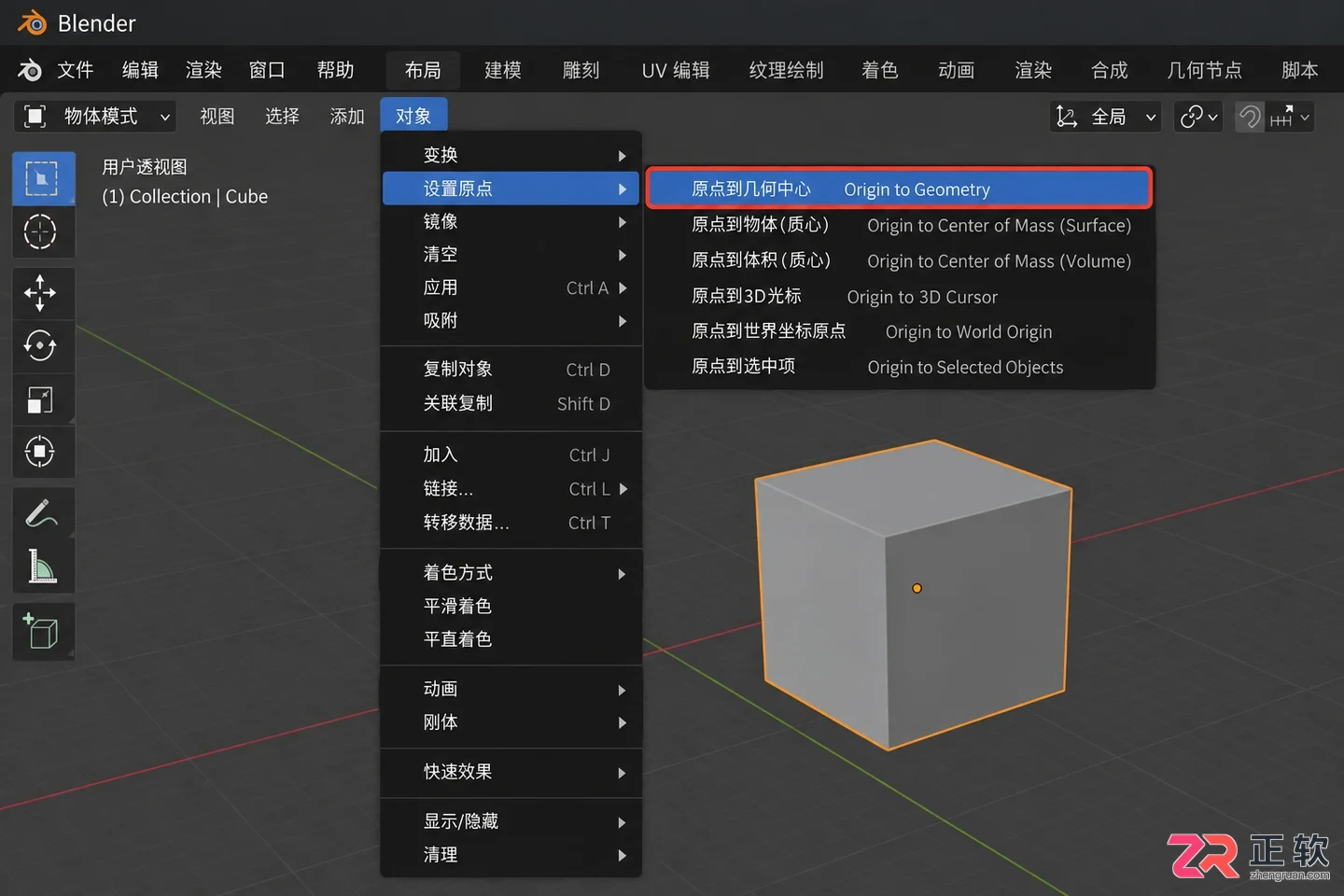Choose 原点到选中项 Origin to Selected Objects
Image resolution: width=1344 pixels, height=896 pixels.
coord(900,367)
